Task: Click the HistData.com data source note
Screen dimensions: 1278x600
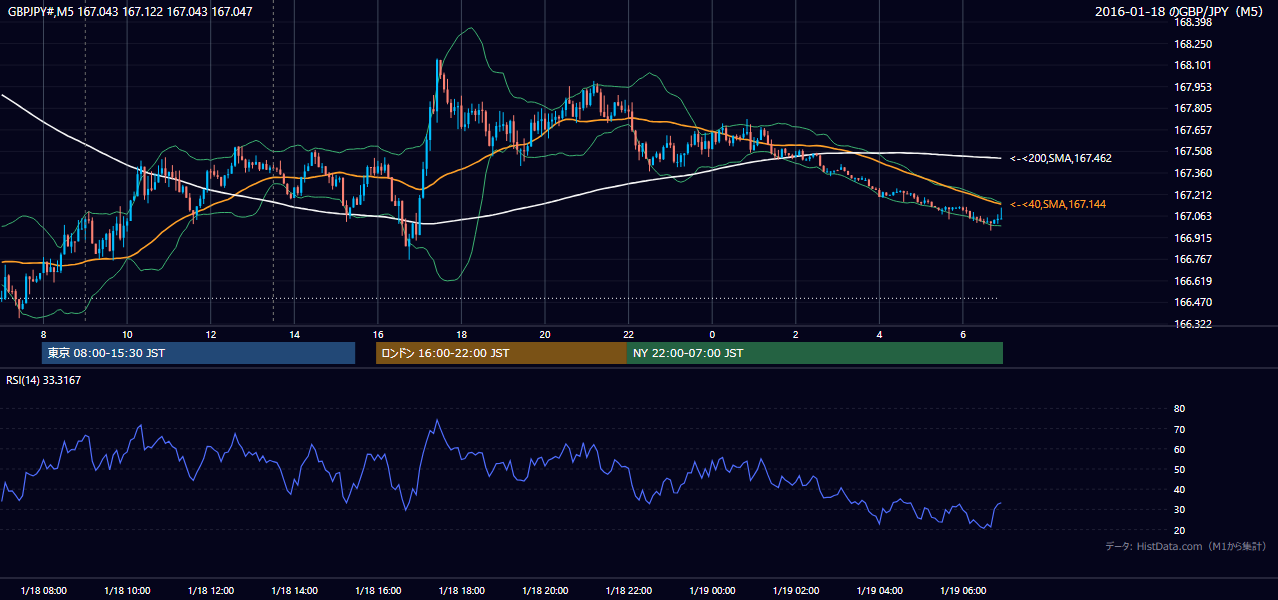Action: 1186,546
